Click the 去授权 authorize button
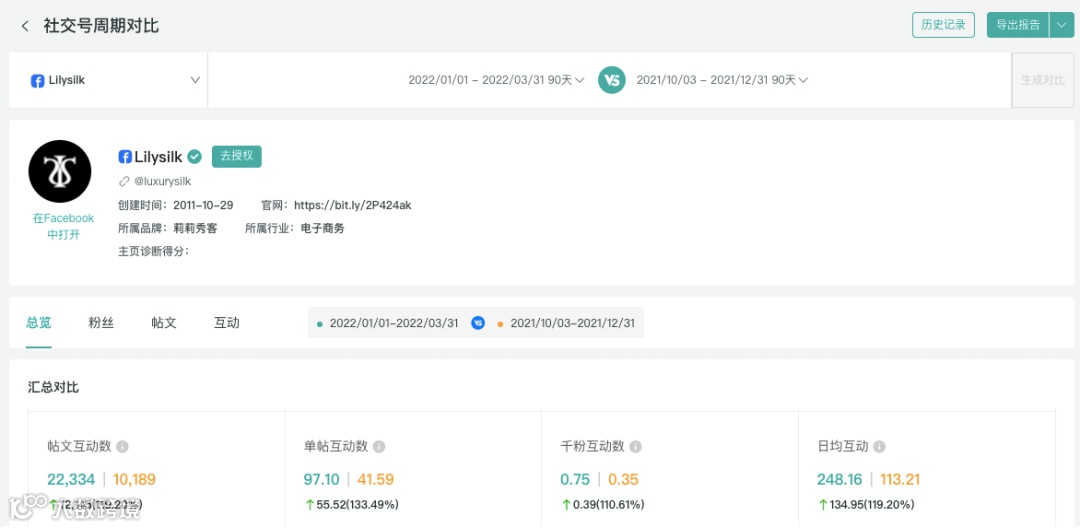The image size is (1080, 528). pyautogui.click(x=237, y=156)
